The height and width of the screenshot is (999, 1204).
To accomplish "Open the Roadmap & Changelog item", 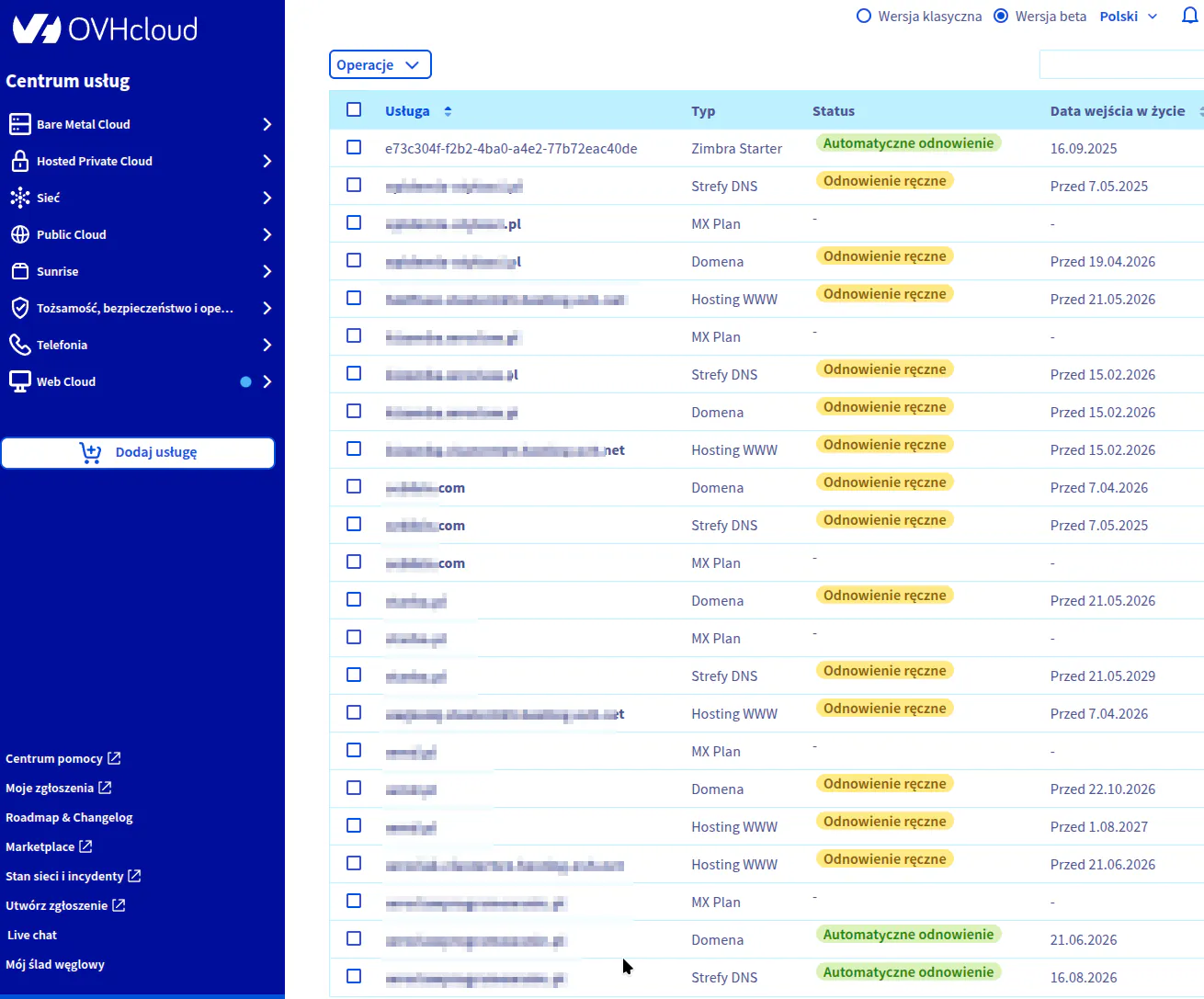I will click(x=69, y=818).
